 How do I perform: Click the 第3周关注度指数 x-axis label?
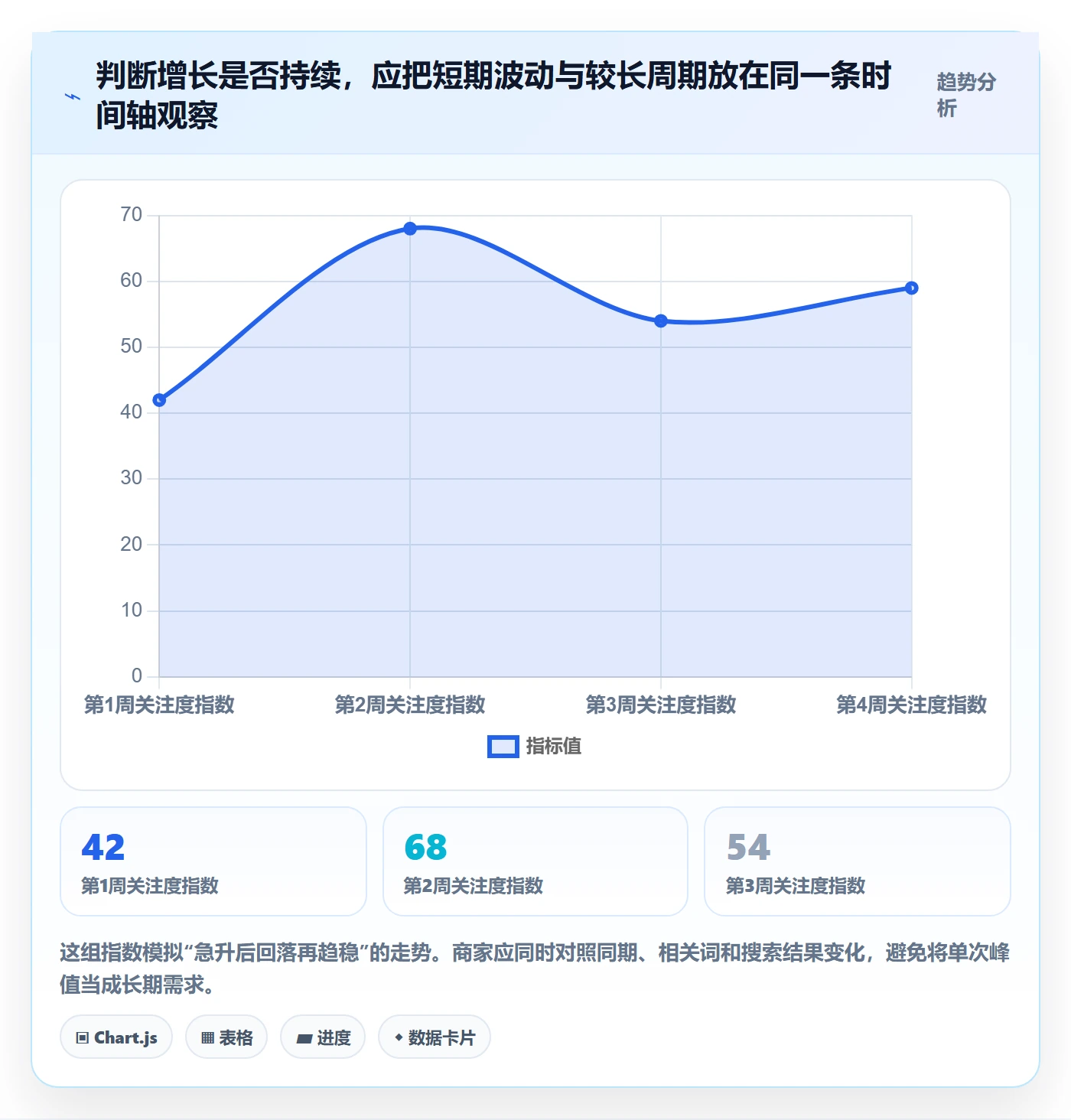[661, 705]
